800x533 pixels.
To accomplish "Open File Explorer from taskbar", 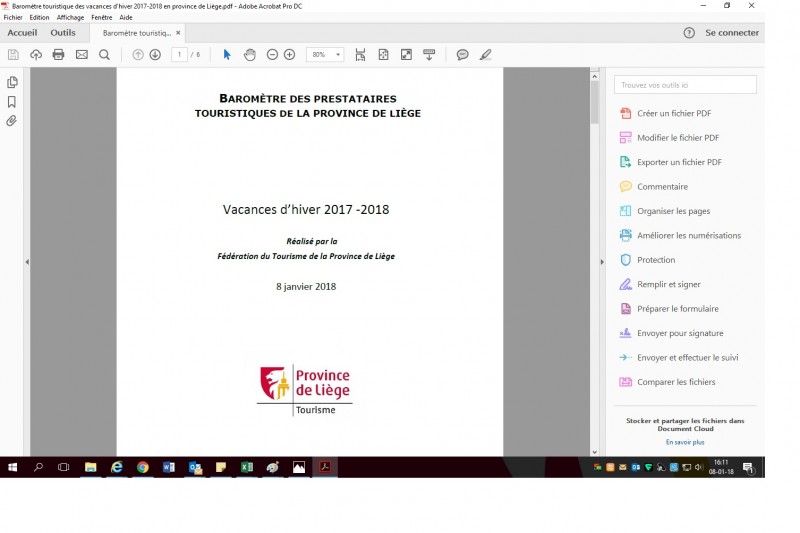I will tap(90, 467).
